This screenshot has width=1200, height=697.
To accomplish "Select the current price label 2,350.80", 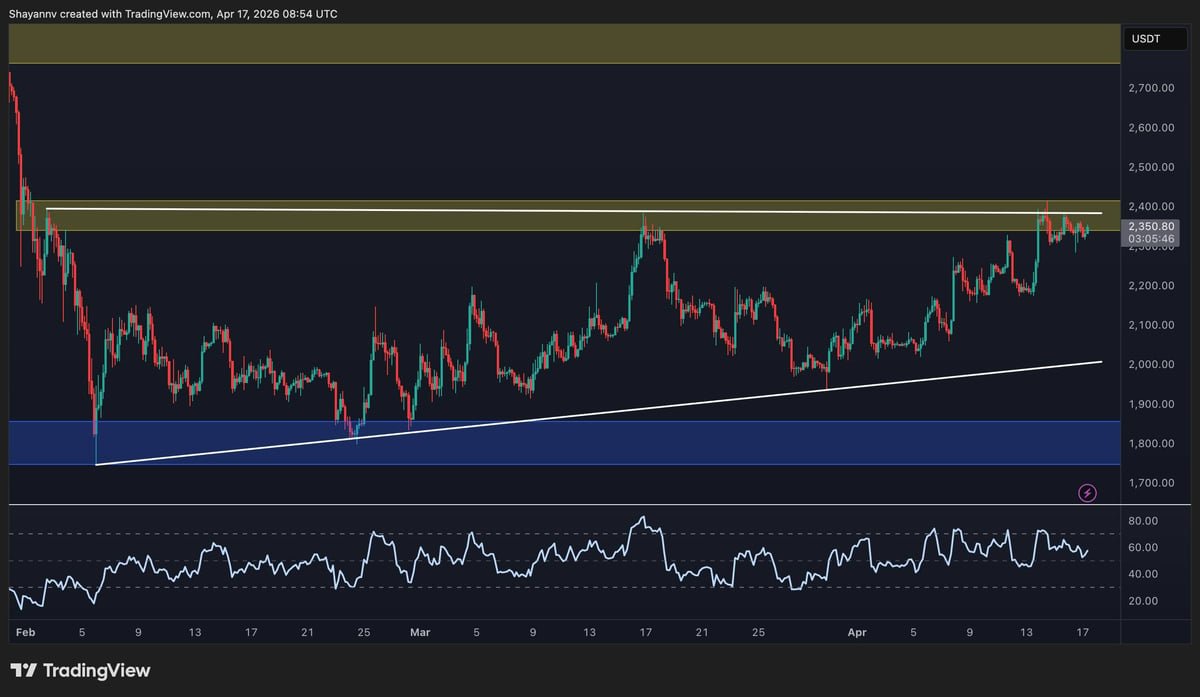I will click(x=1150, y=226).
